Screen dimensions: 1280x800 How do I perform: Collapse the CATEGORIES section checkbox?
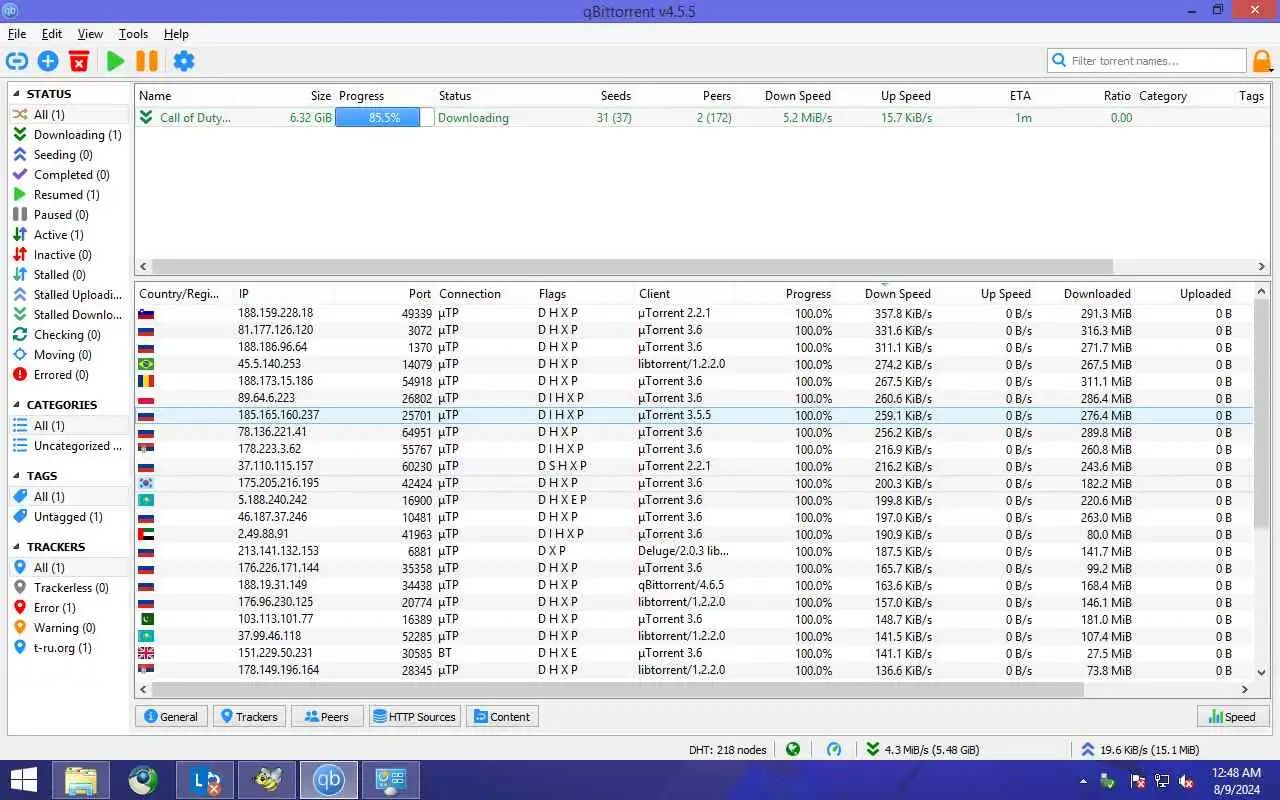click(x=17, y=405)
